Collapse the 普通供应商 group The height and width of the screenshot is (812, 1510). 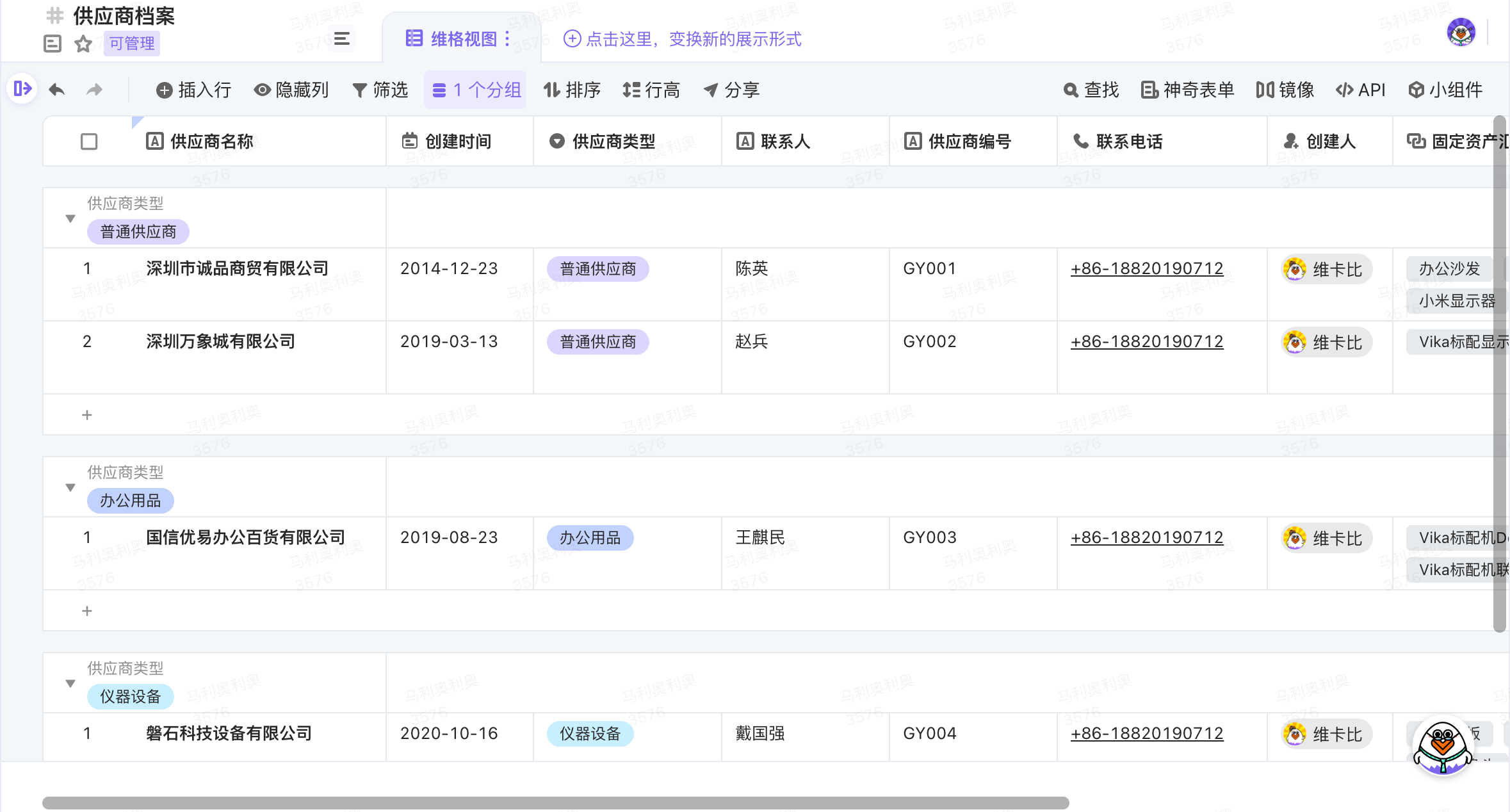(x=70, y=218)
